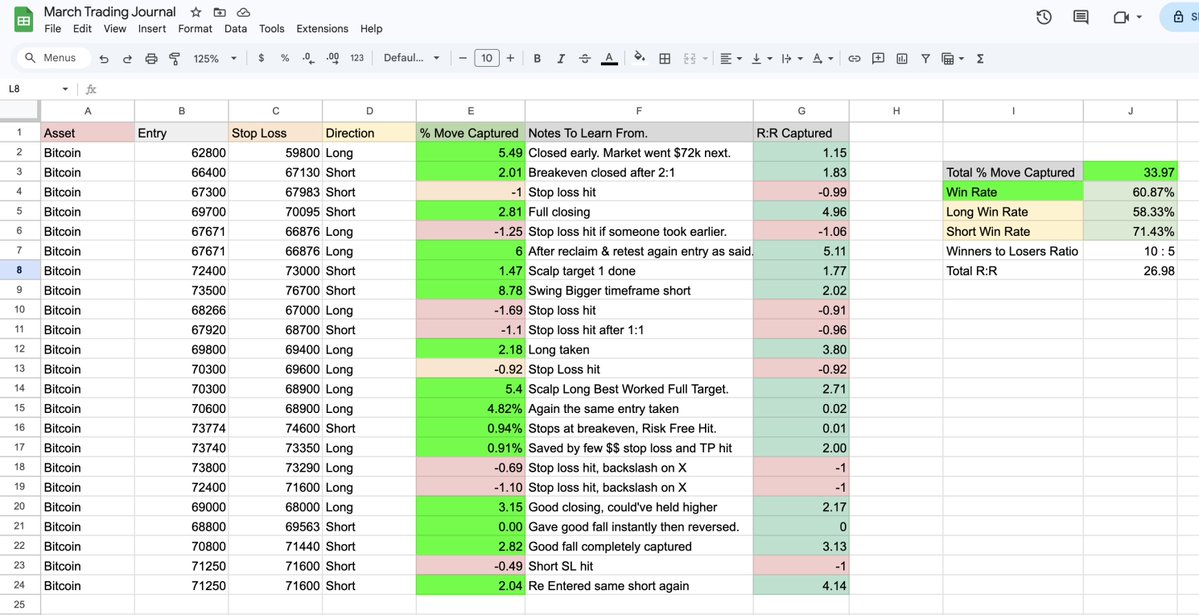
Task: Open the Help menu
Action: point(371,29)
